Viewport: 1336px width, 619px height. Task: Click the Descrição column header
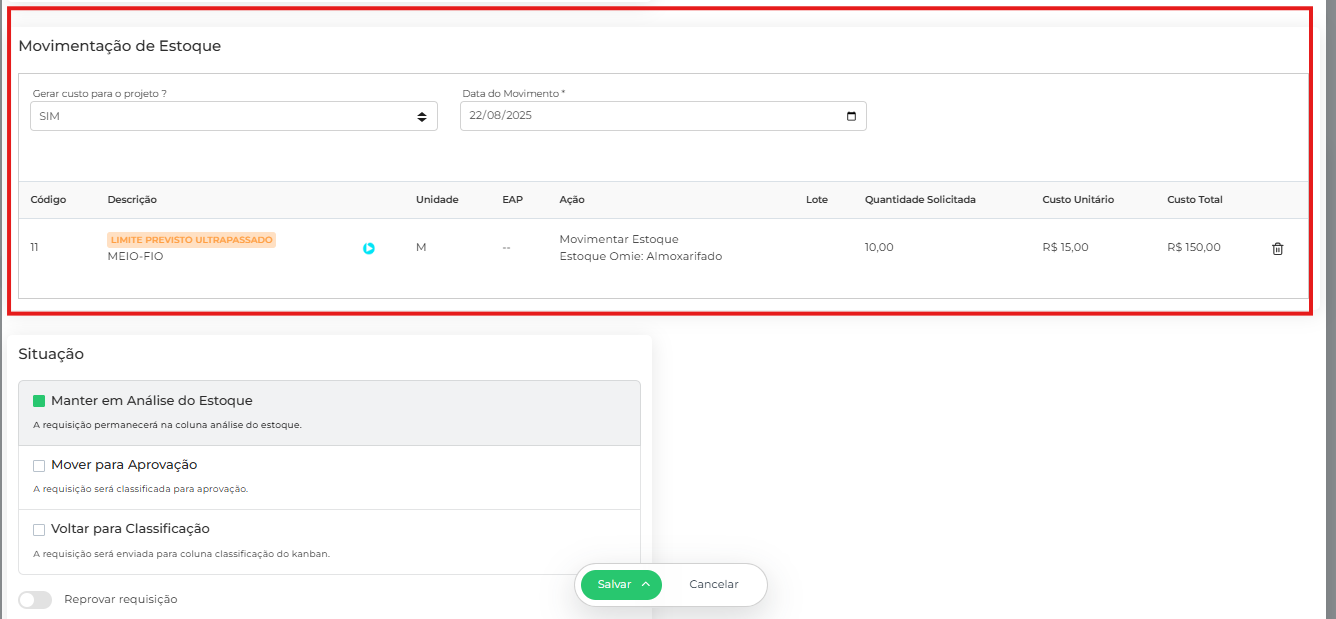point(132,200)
